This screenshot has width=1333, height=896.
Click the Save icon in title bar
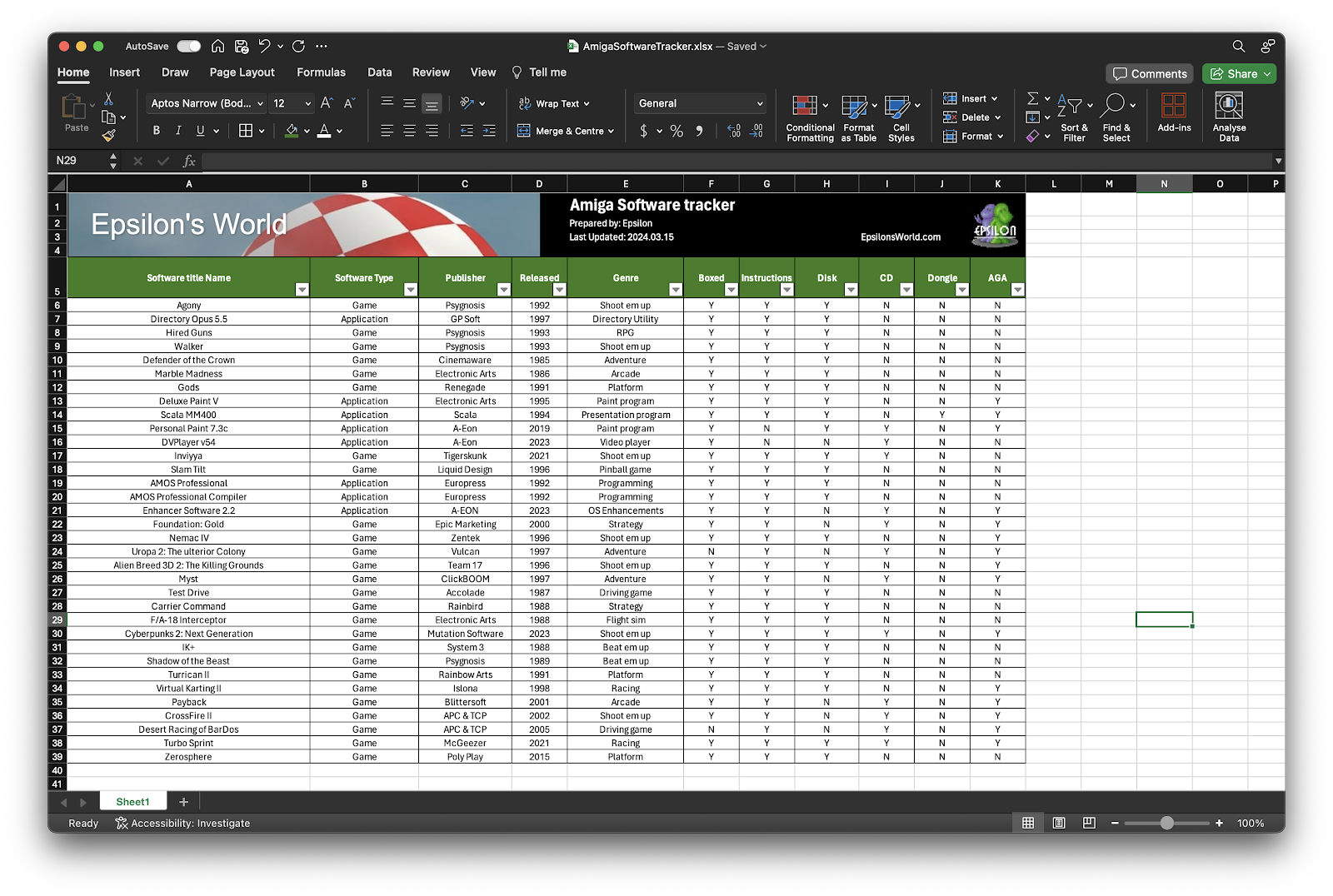coord(242,46)
